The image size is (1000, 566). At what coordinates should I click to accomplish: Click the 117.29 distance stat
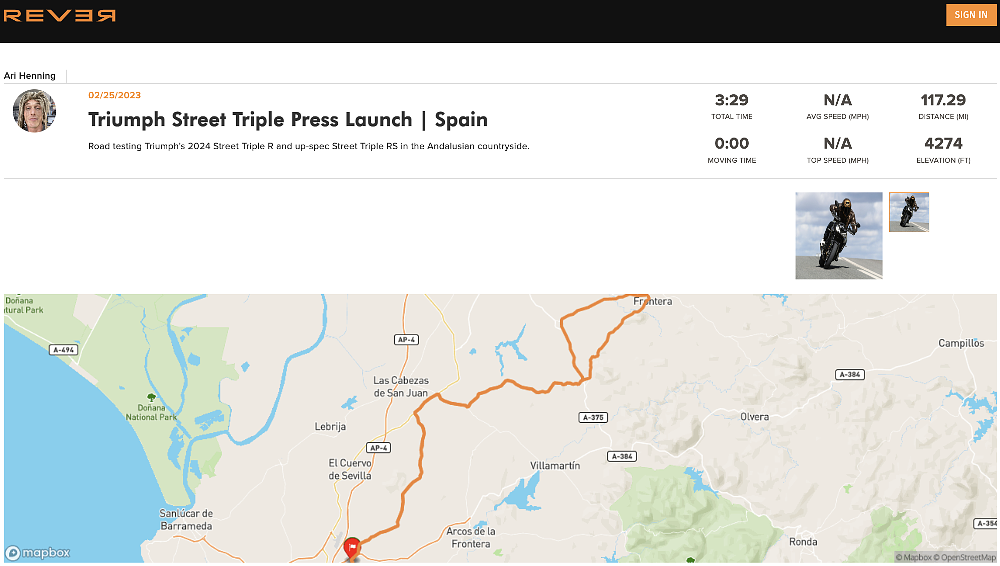(943, 100)
